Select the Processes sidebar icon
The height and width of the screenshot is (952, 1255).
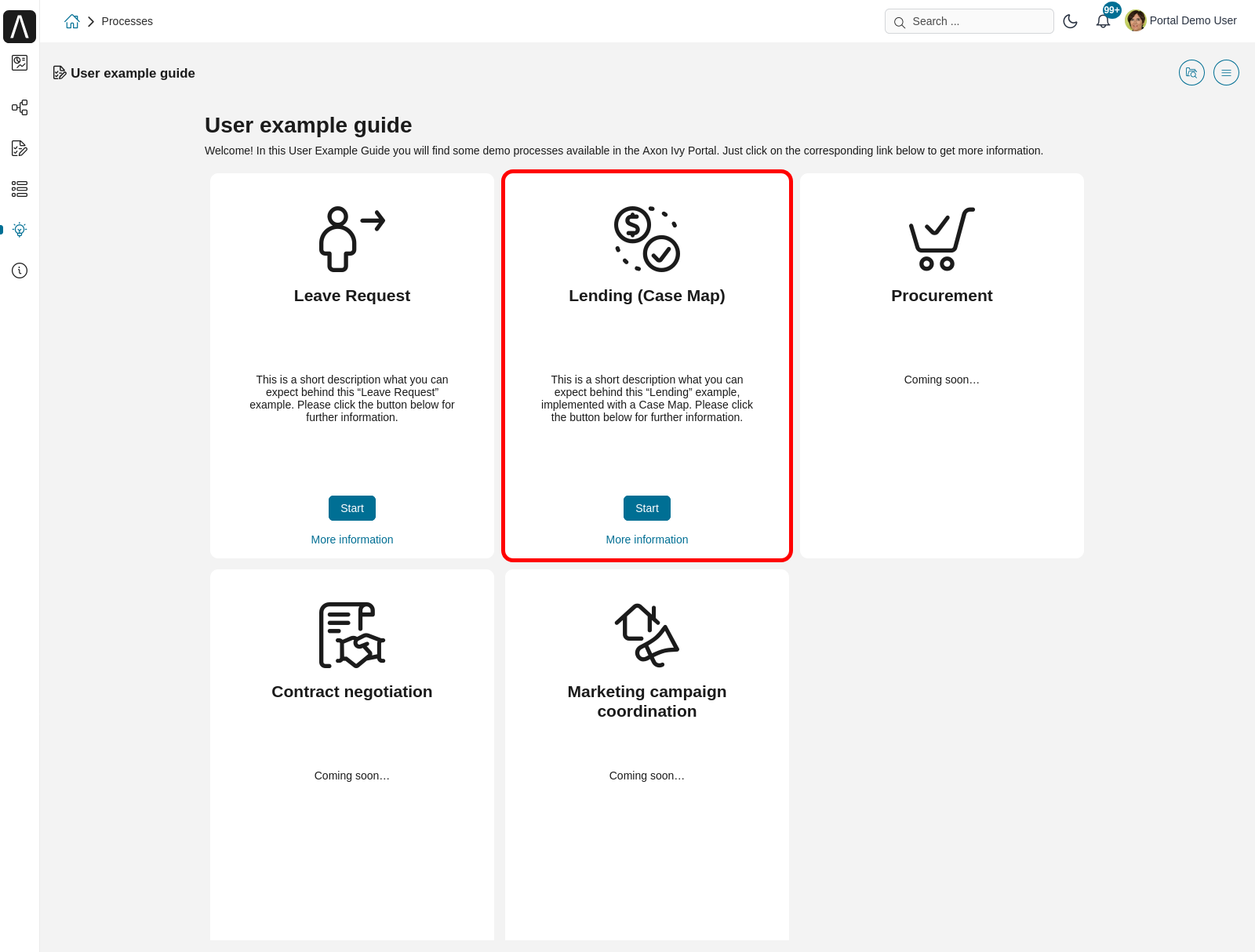19,107
